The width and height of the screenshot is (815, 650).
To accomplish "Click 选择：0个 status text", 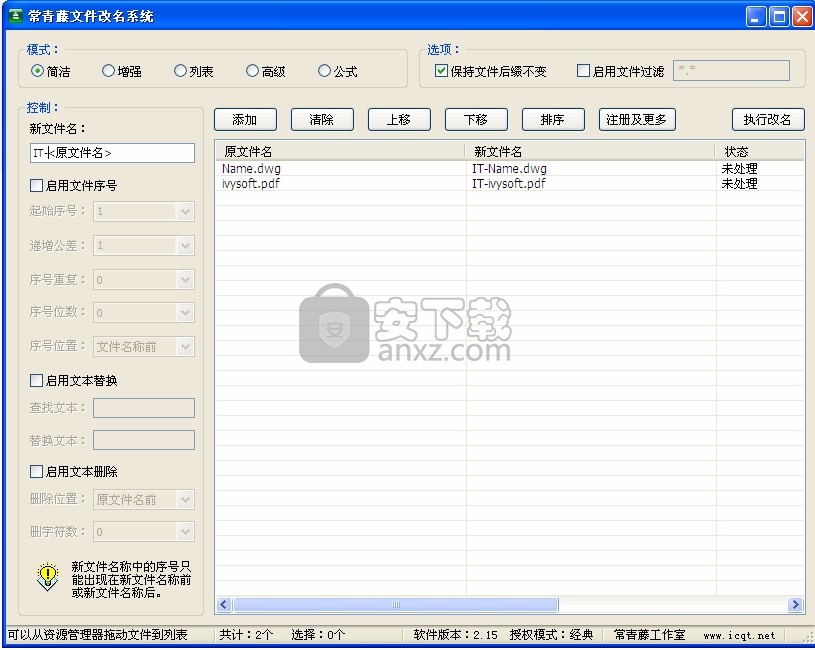I will (x=318, y=634).
